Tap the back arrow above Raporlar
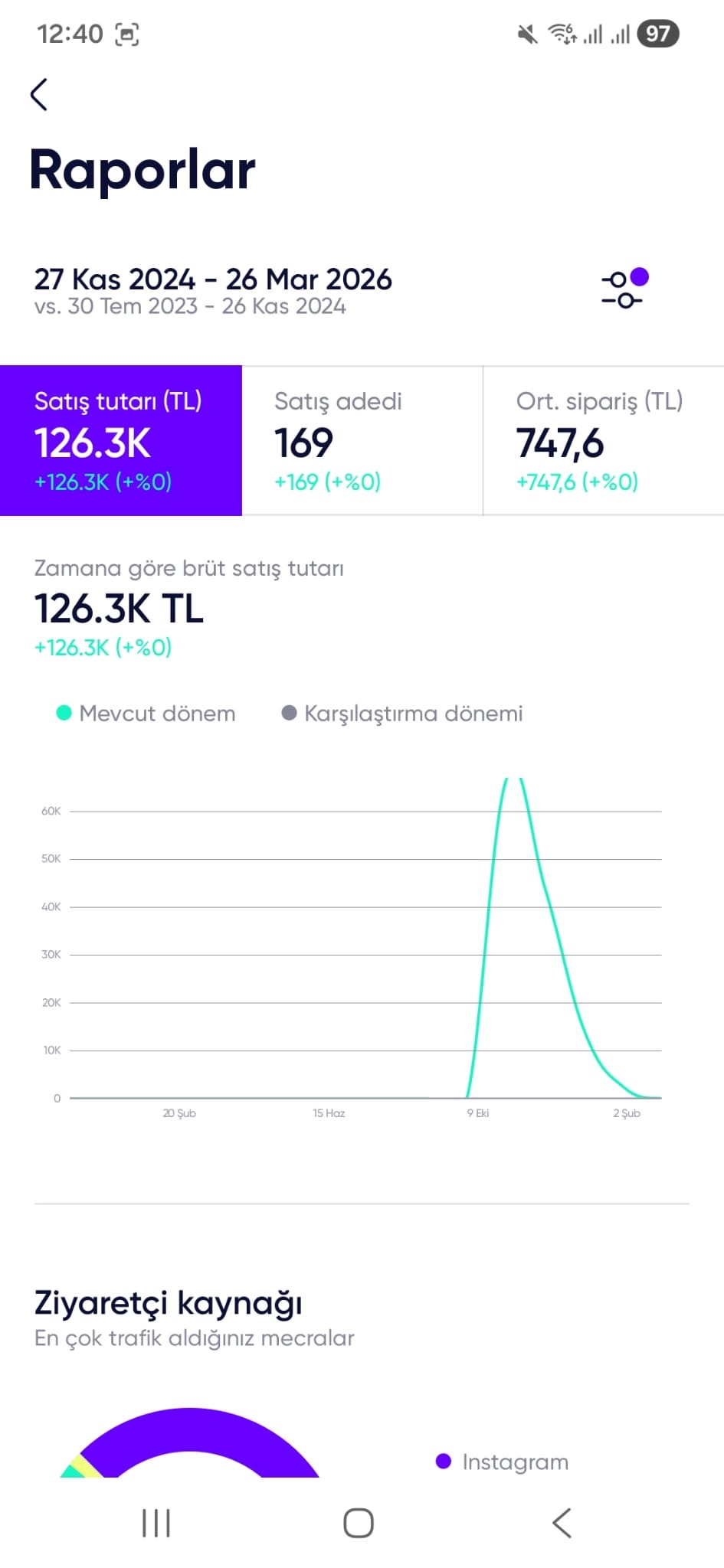724x1568 pixels. pyautogui.click(x=39, y=94)
